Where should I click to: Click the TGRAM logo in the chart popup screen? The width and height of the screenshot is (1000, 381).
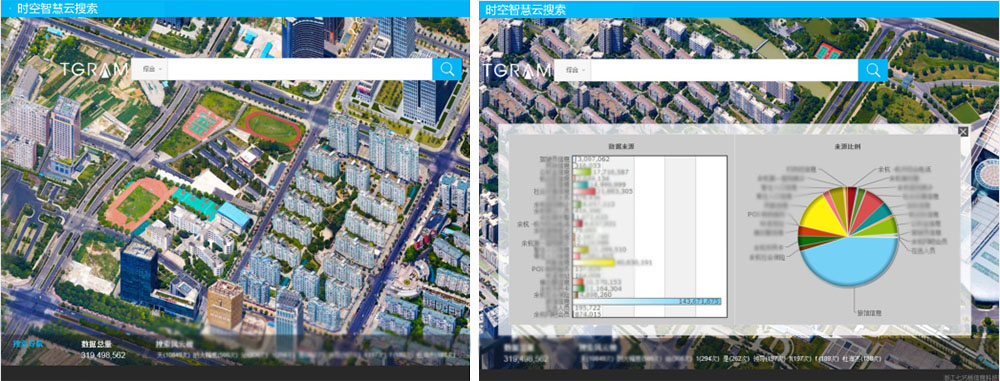(517, 70)
